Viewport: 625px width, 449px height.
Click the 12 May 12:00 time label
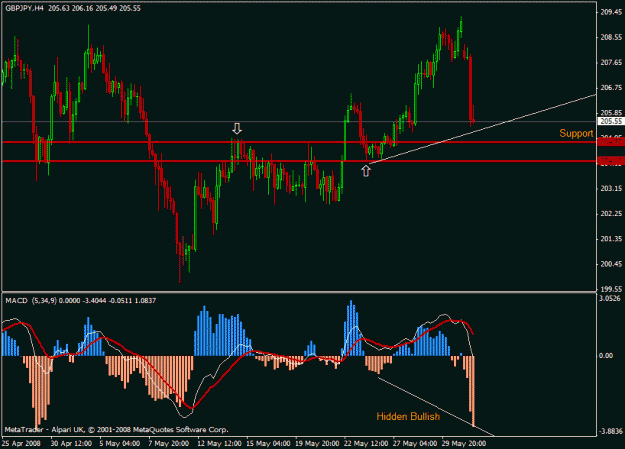pyautogui.click(x=220, y=443)
